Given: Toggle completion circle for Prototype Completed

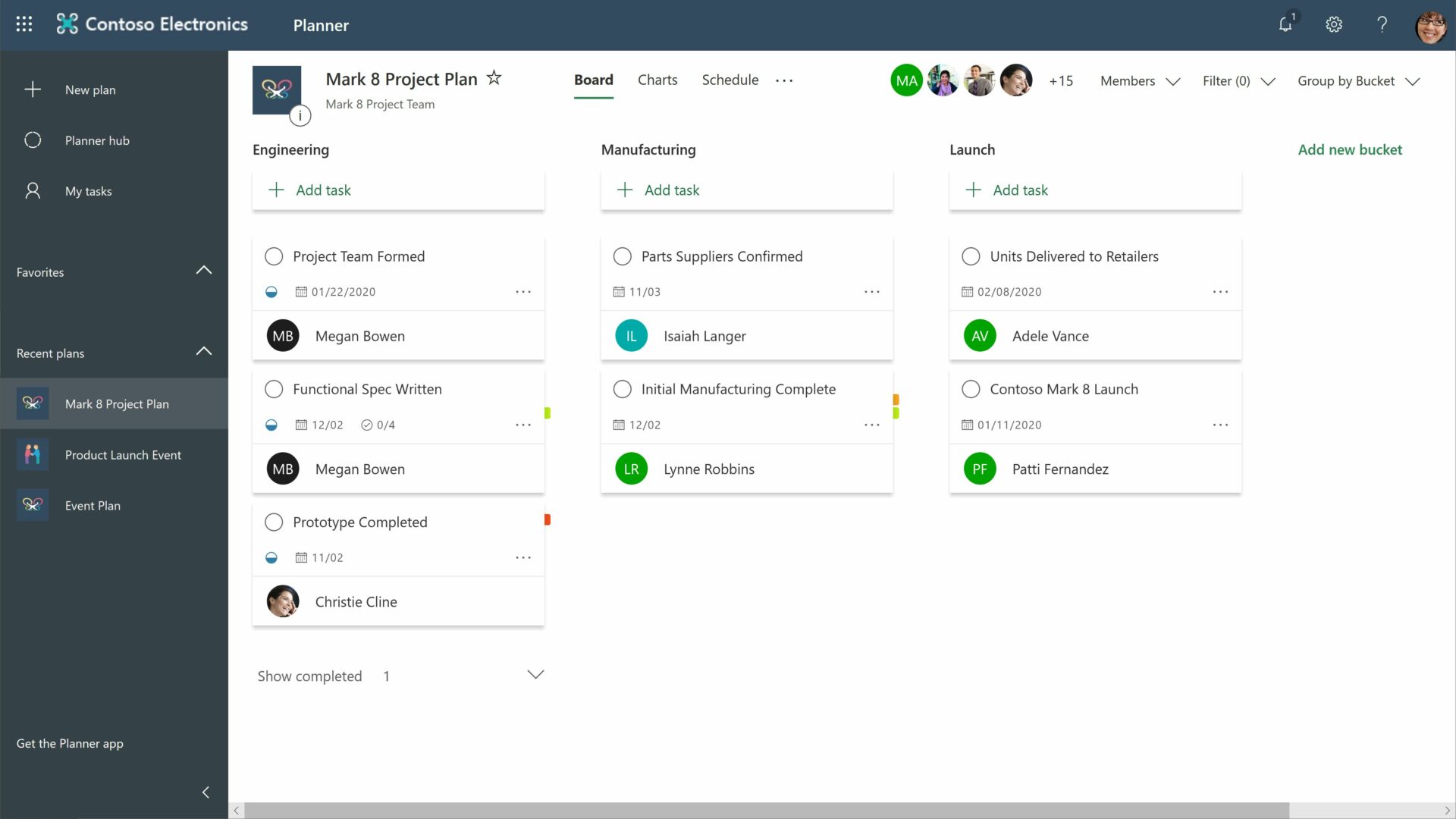Looking at the screenshot, I should [273, 521].
